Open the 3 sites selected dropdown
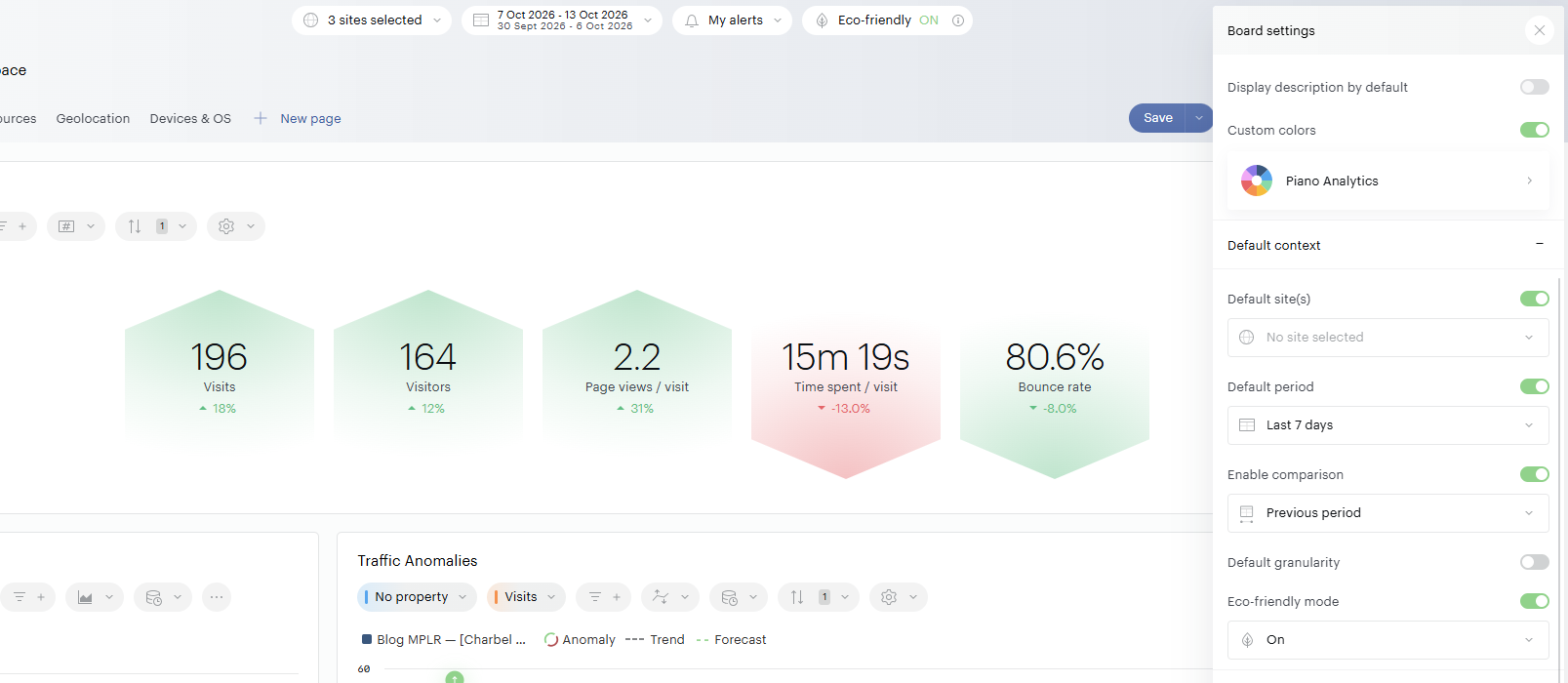 372,20
